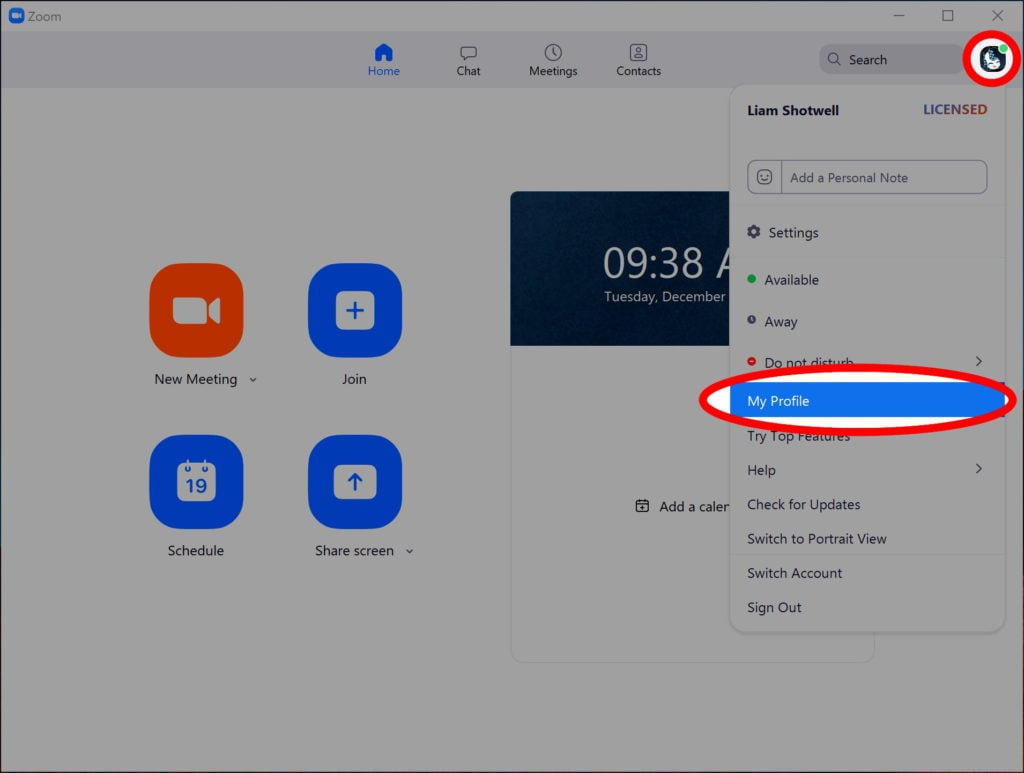Click the 09:38 clock display
The image size is (1024, 773).
click(665, 263)
